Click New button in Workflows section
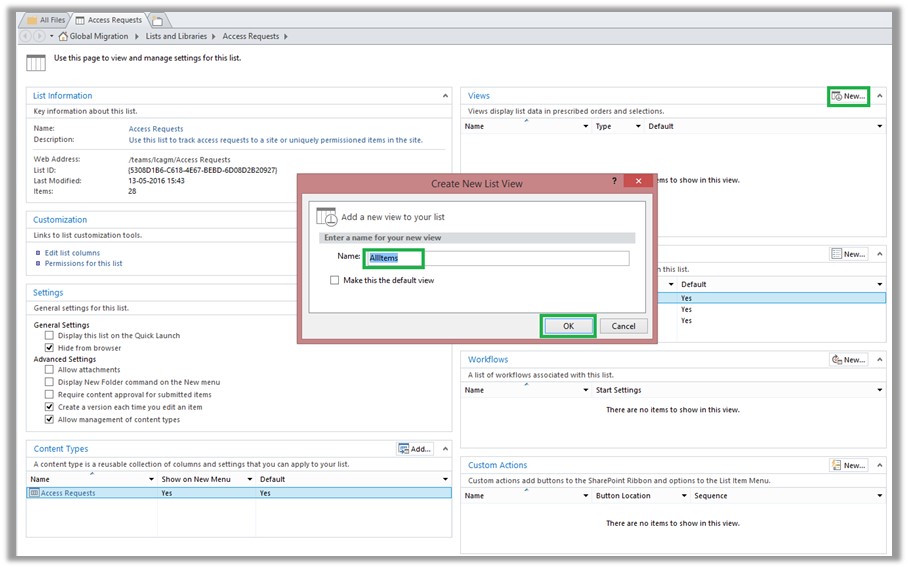Image resolution: width=908 pixels, height=568 pixels. point(848,360)
